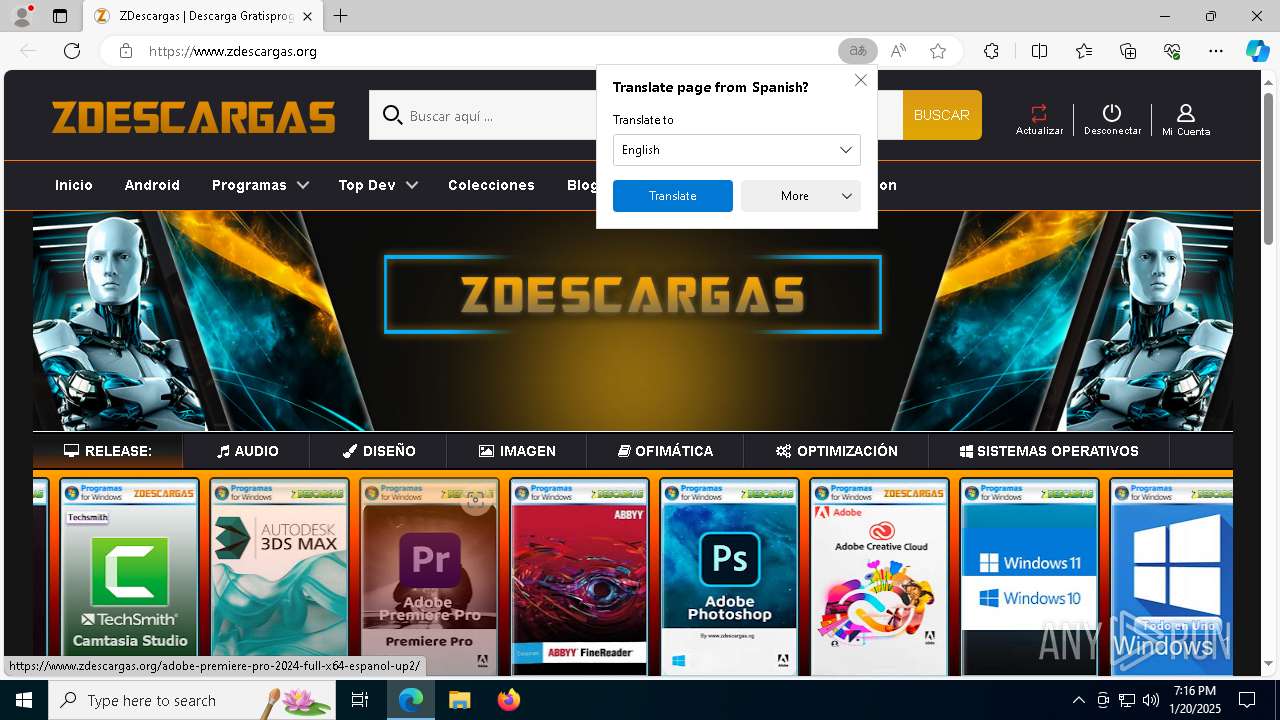This screenshot has height=720, width=1280.
Task: Open the Extensions puzzle icon
Action: click(991, 51)
